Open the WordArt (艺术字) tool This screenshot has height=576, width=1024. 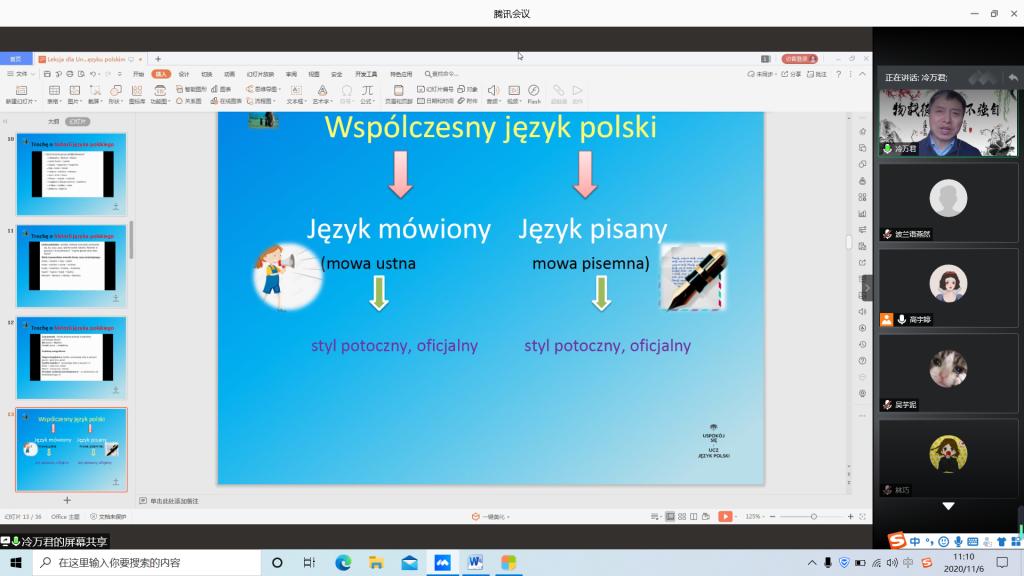321,91
